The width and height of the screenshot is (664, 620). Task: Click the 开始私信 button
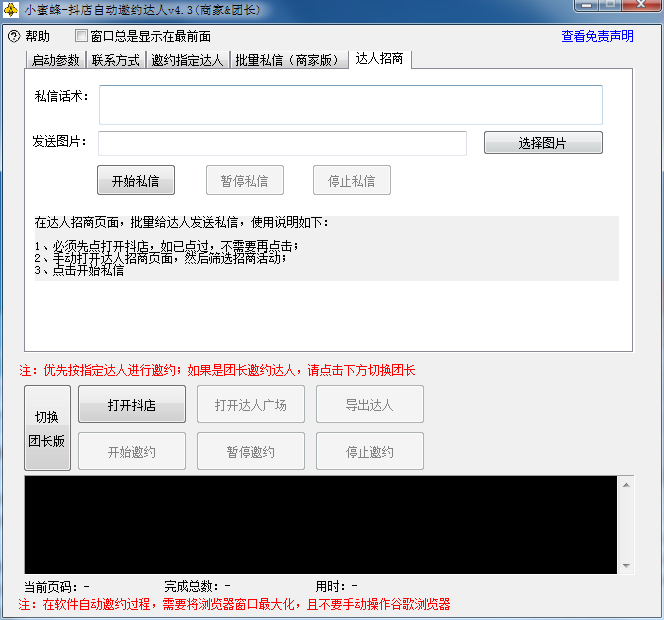(136, 180)
